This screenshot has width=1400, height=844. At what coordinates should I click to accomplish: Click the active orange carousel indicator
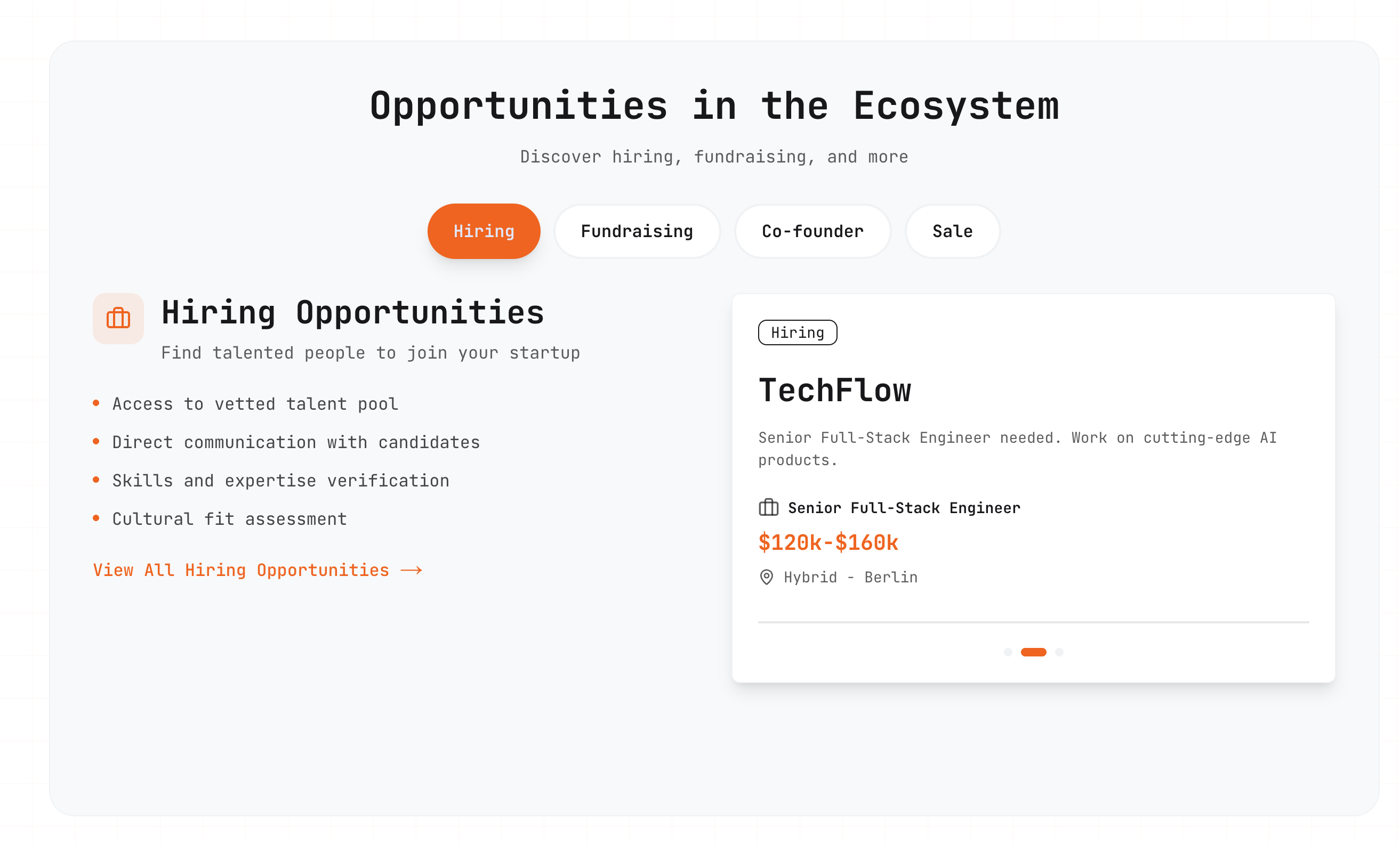(1034, 652)
